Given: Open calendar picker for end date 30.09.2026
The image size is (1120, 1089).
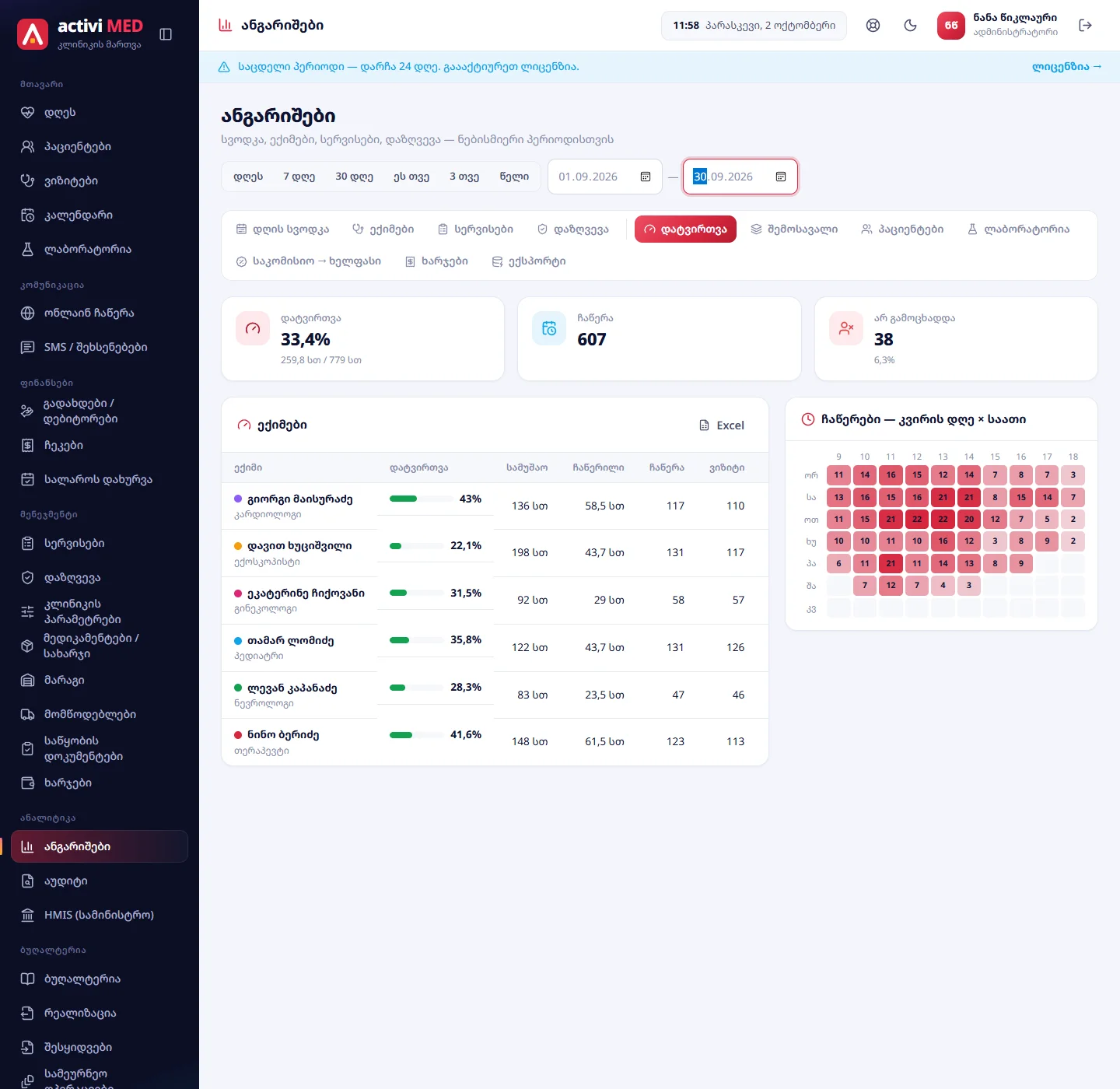Looking at the screenshot, I should 781,177.
